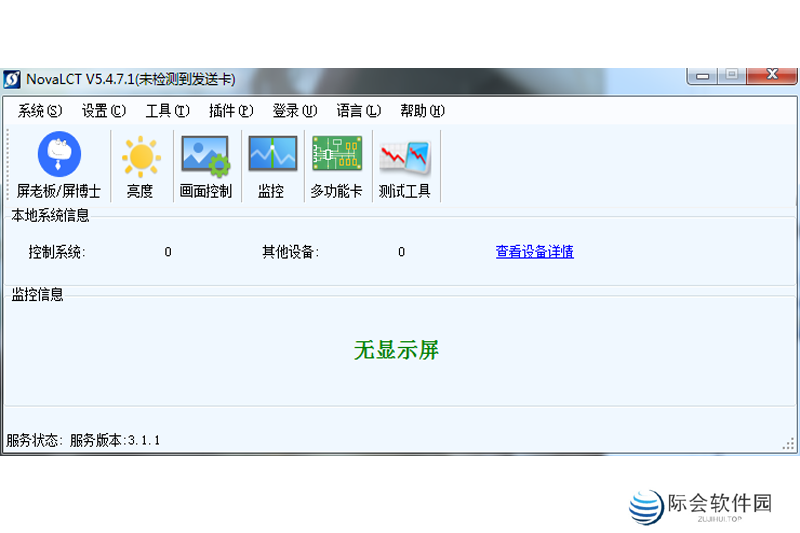Click the 其他设备 label

[x=290, y=251]
